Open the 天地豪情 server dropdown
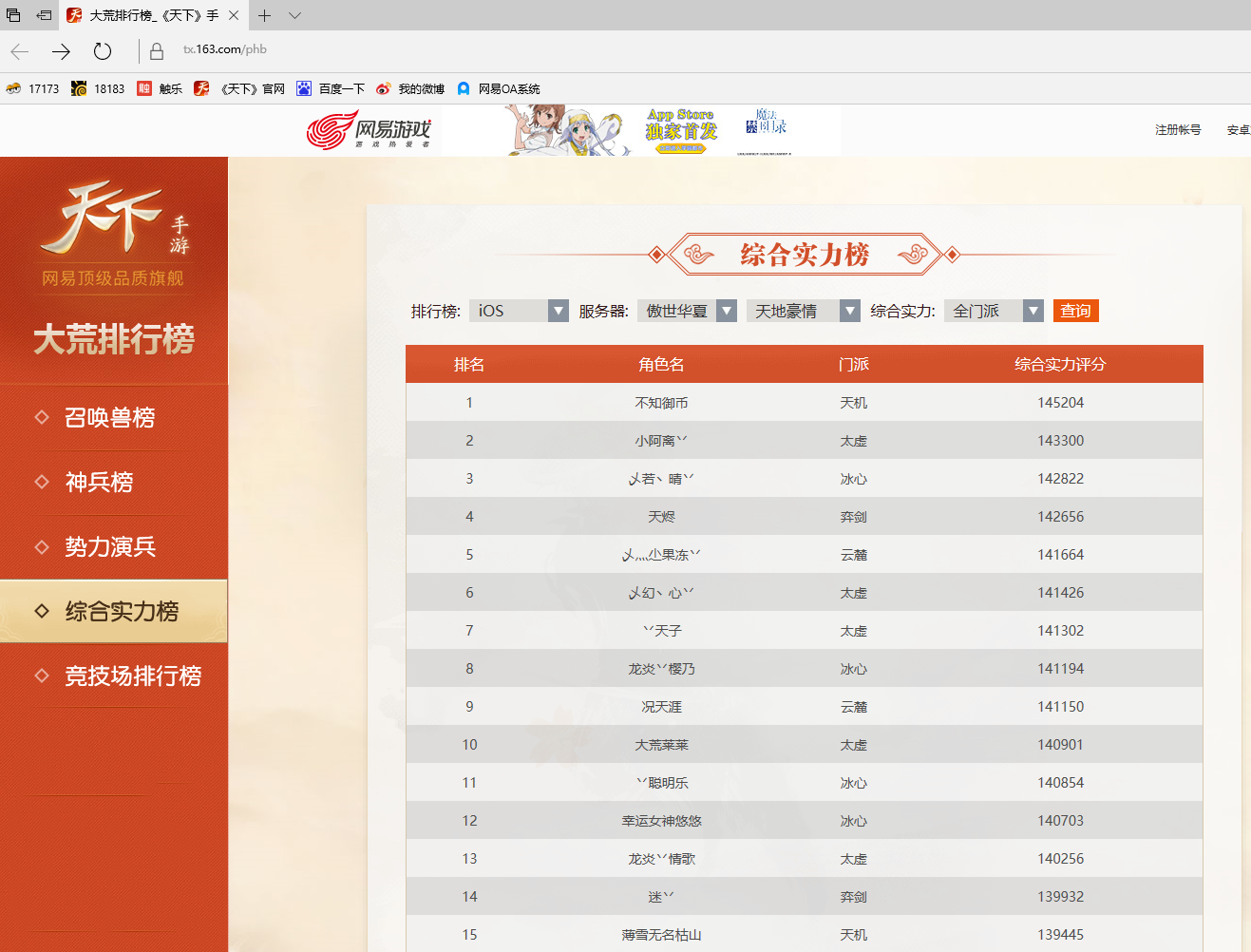This screenshot has height=952, width=1251. [x=803, y=311]
